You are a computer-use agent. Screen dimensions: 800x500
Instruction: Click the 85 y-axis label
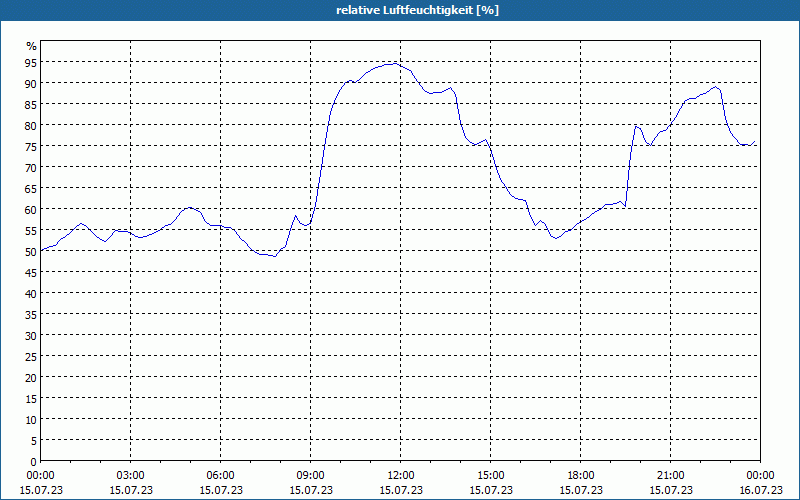31,104
